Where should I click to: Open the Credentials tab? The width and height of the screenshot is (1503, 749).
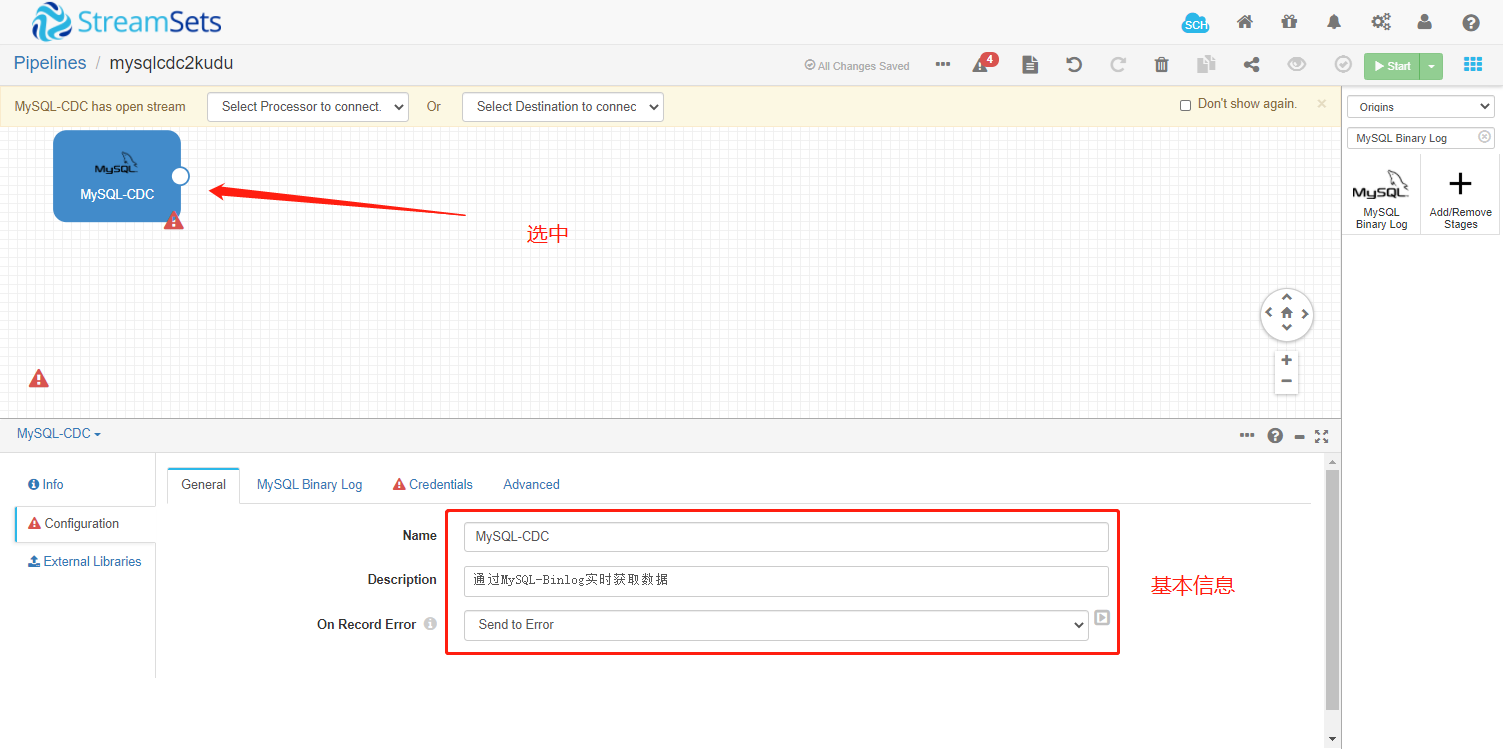point(433,484)
